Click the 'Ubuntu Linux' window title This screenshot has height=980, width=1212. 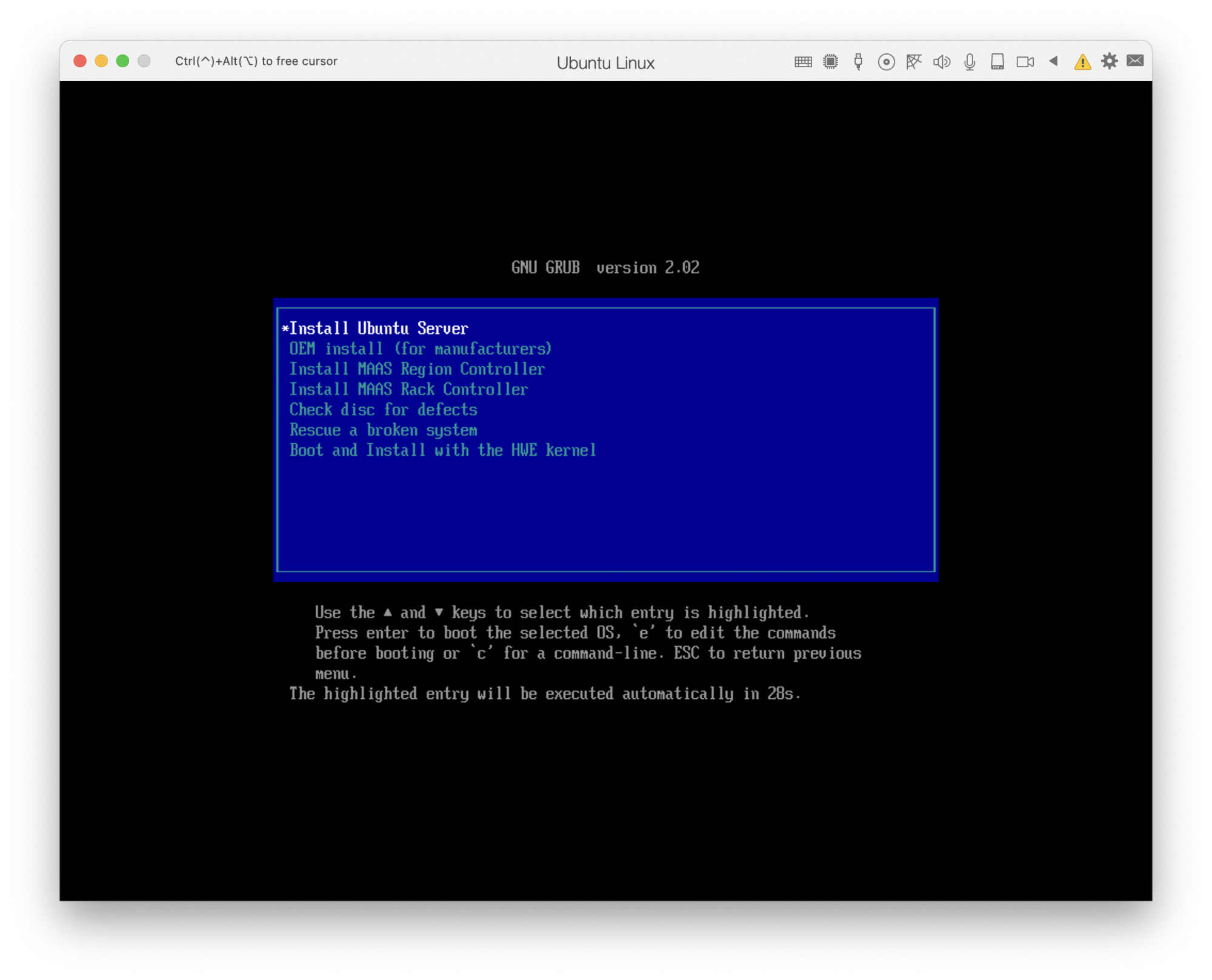(605, 63)
